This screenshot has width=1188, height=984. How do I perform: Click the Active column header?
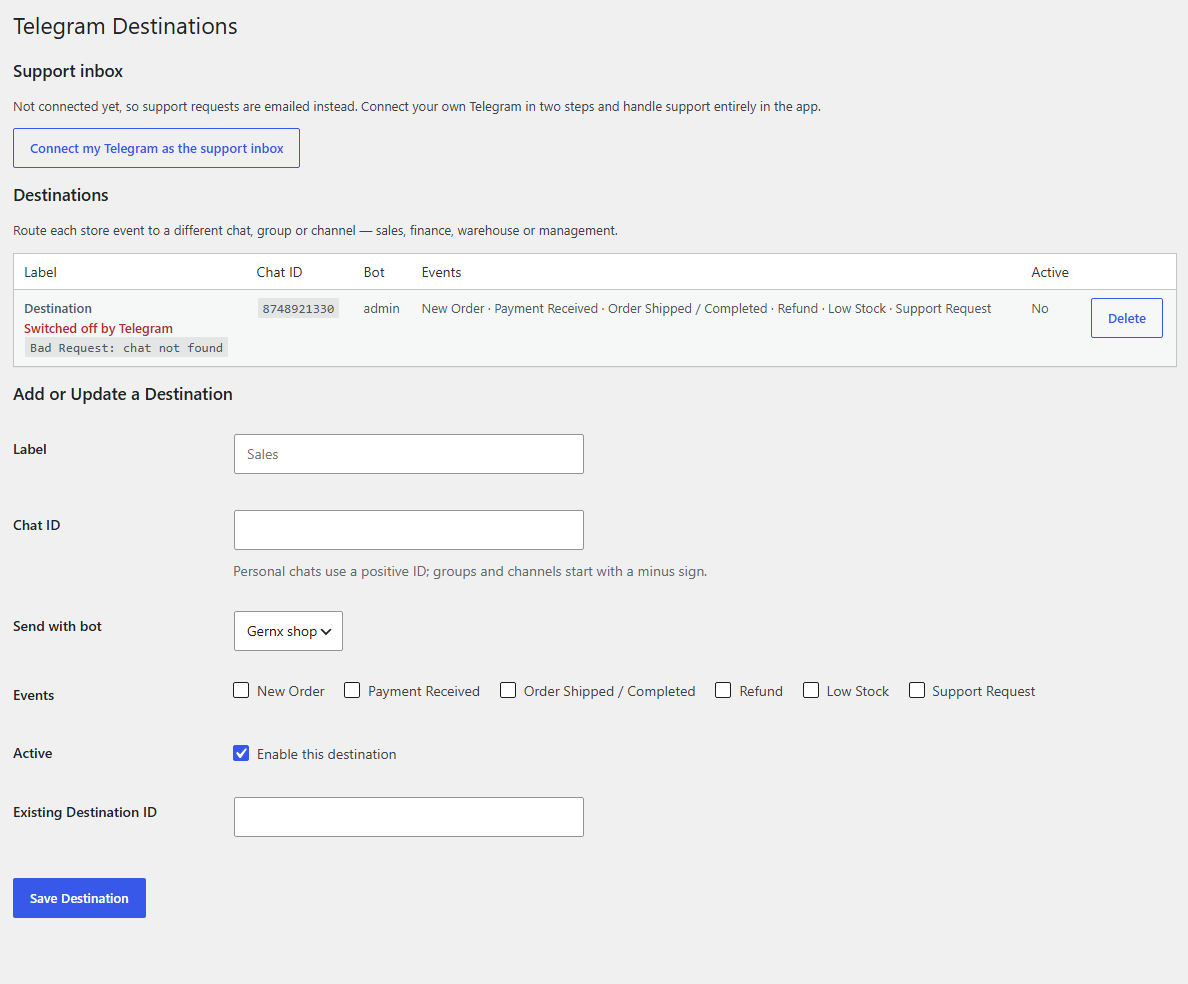[x=1049, y=272]
